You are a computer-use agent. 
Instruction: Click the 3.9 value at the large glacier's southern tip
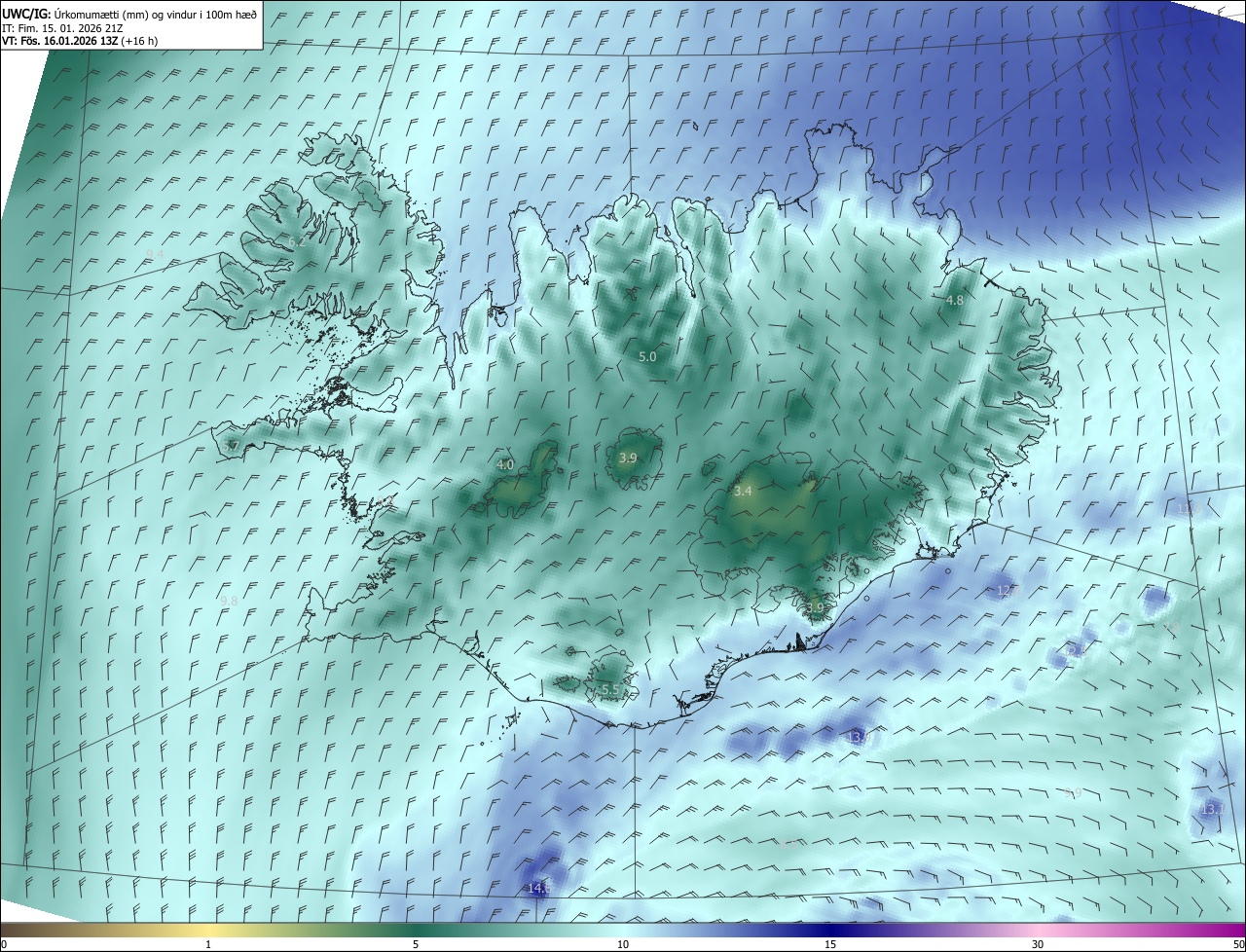click(x=815, y=608)
